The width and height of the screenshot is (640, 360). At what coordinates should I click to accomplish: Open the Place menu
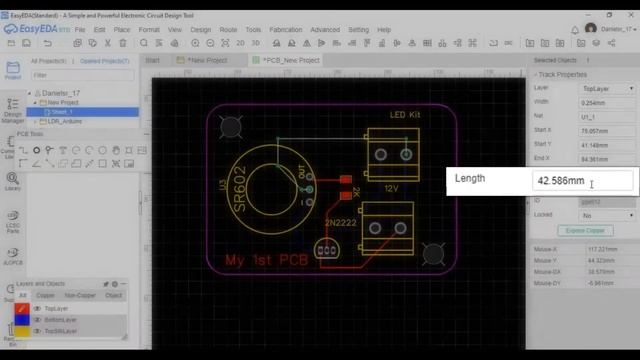pos(122,30)
